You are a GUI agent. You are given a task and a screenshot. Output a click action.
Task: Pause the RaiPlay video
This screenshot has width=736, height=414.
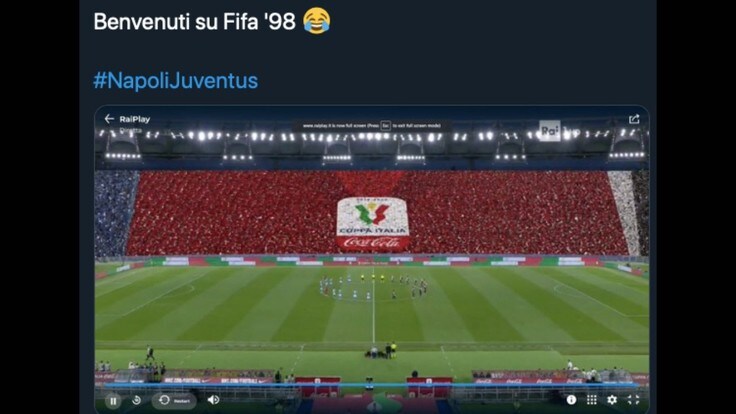click(113, 401)
